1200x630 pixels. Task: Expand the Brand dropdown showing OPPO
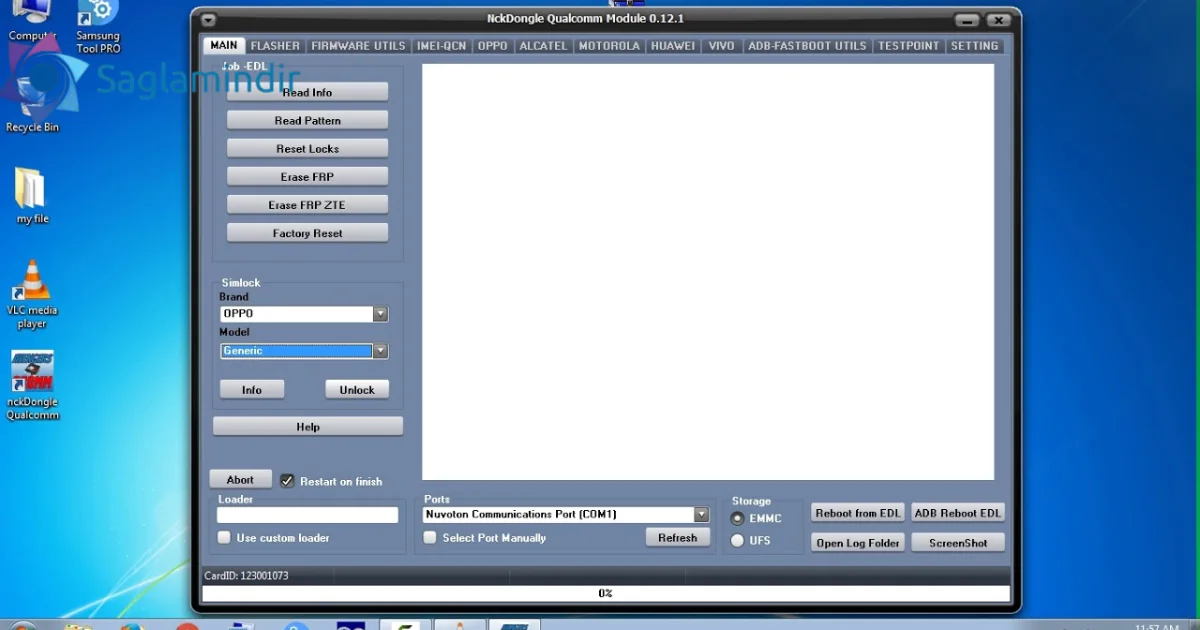coord(380,314)
